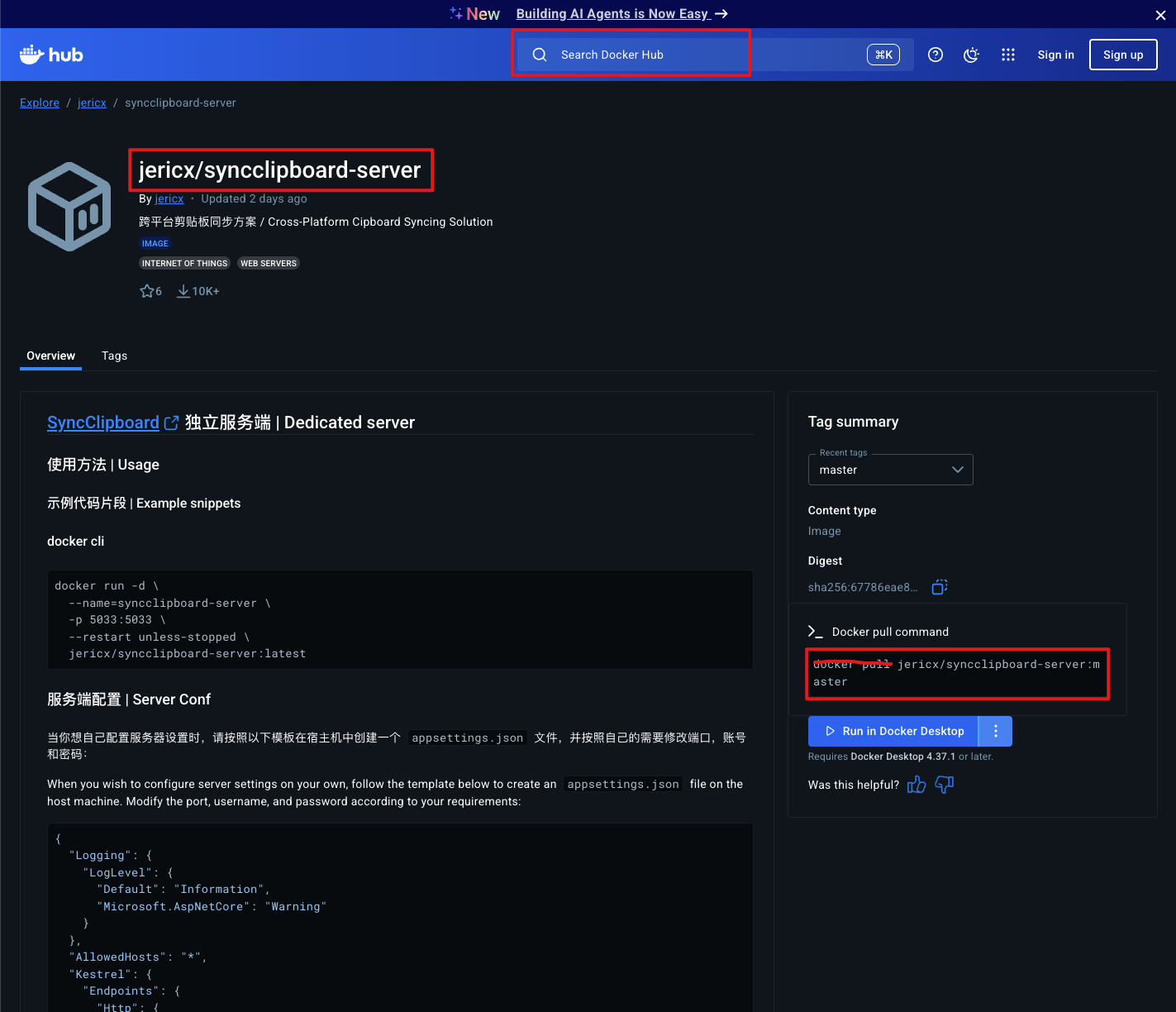Image resolution: width=1176 pixels, height=1012 pixels.
Task: Click the docker run code block
Action: pyautogui.click(x=400, y=619)
